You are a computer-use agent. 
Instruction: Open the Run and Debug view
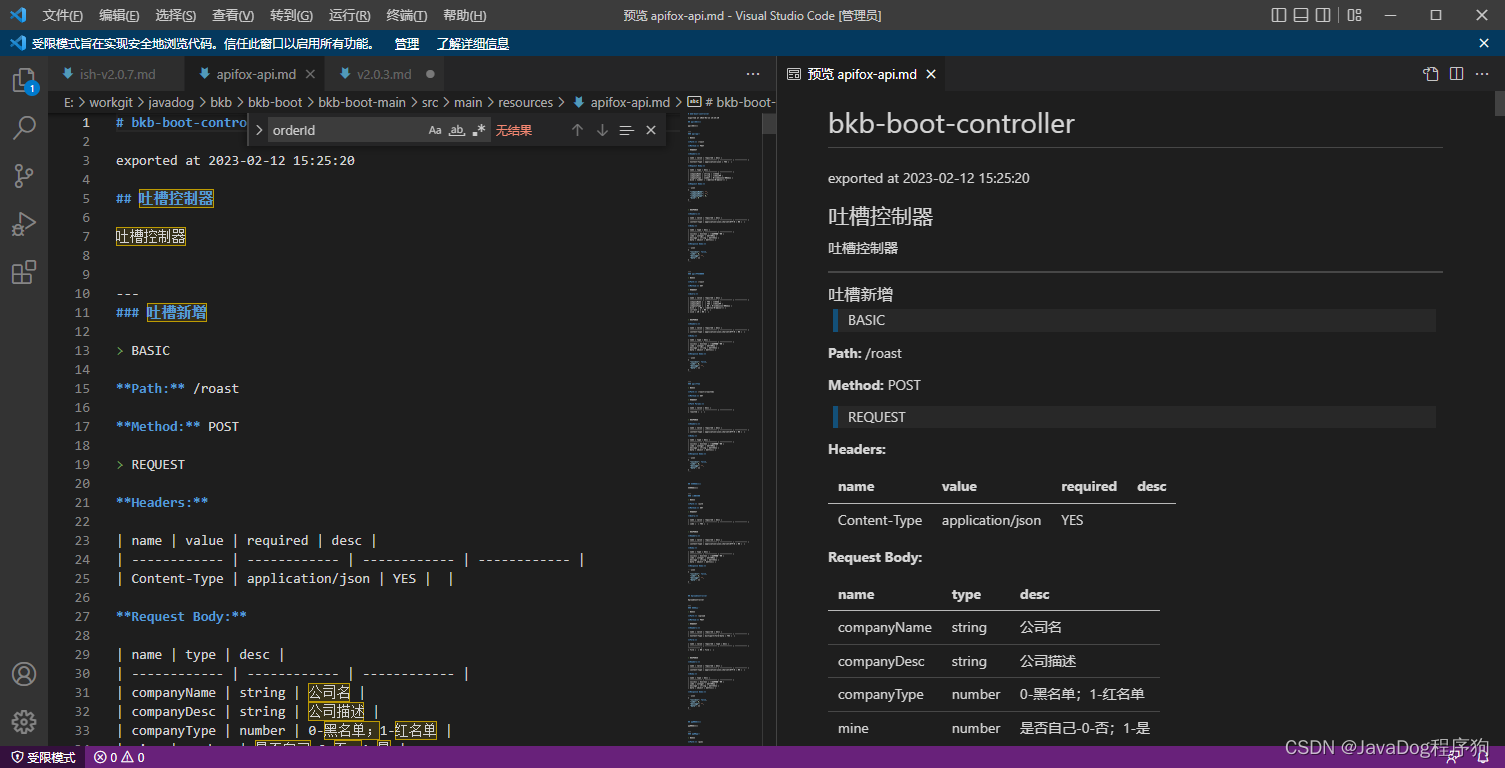point(24,224)
